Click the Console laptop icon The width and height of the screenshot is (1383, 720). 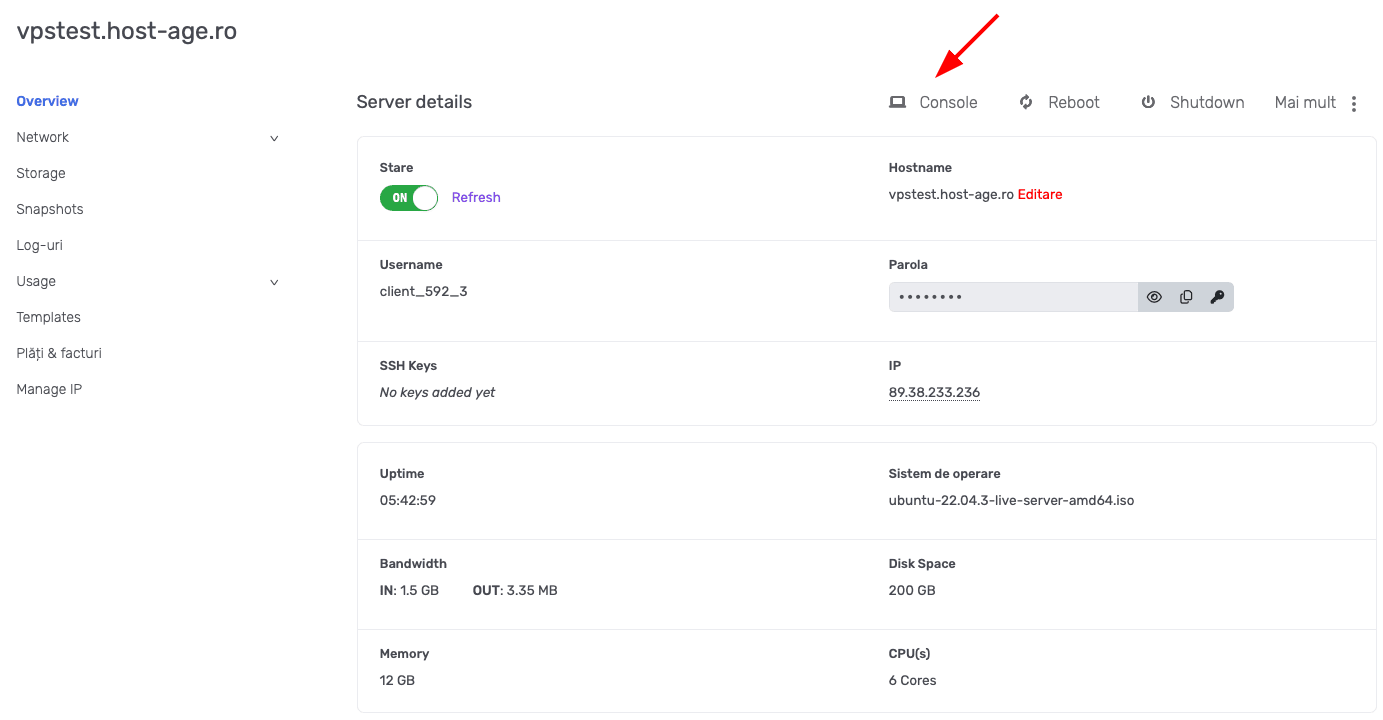tap(897, 102)
